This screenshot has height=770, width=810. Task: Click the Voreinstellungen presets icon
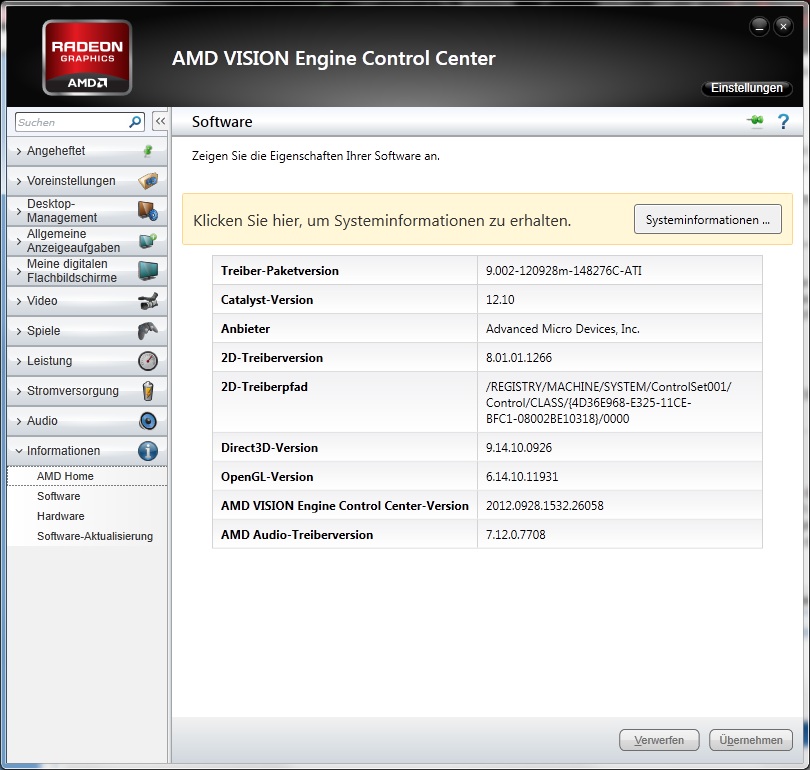point(148,181)
